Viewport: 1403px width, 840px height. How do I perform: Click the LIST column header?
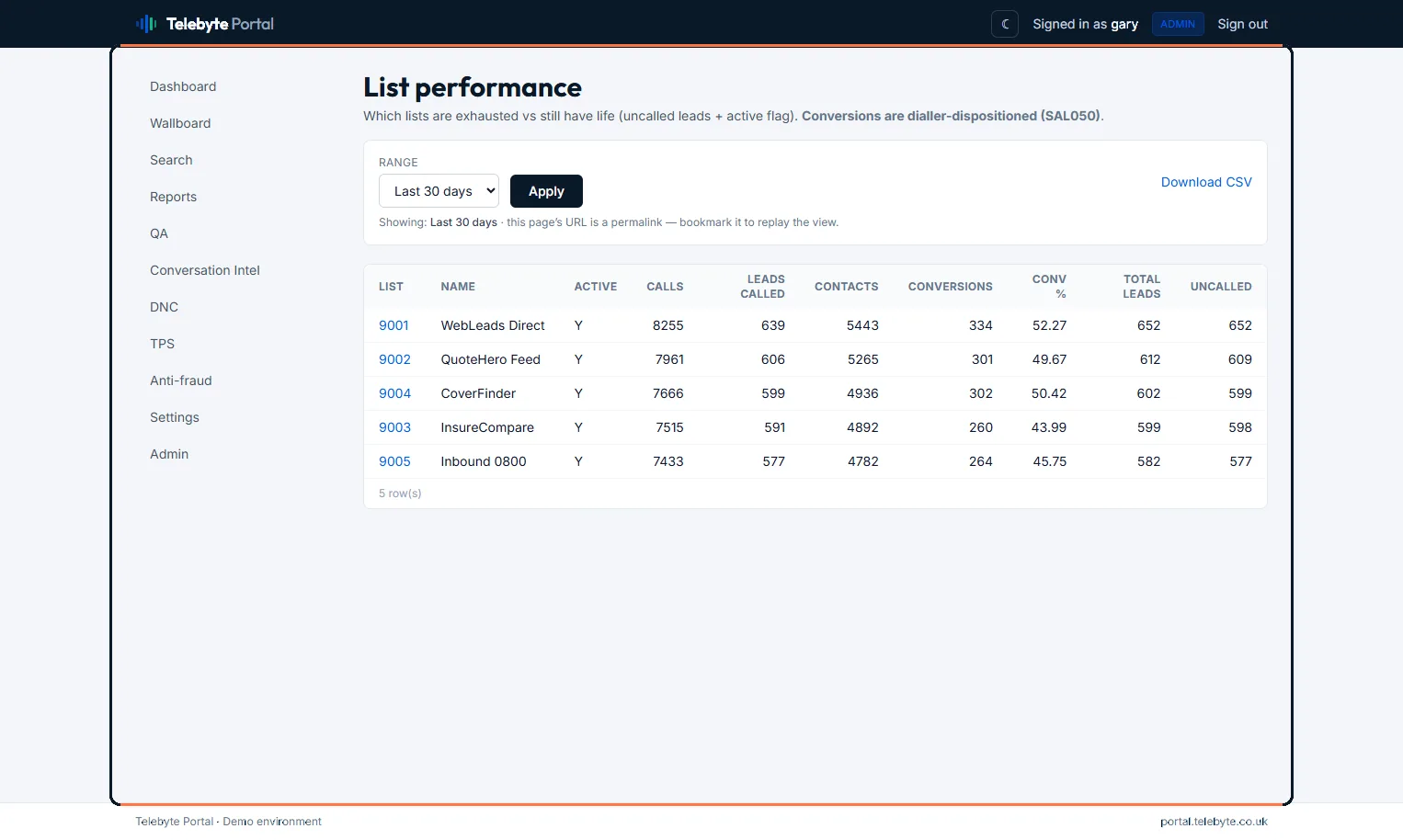tap(391, 287)
